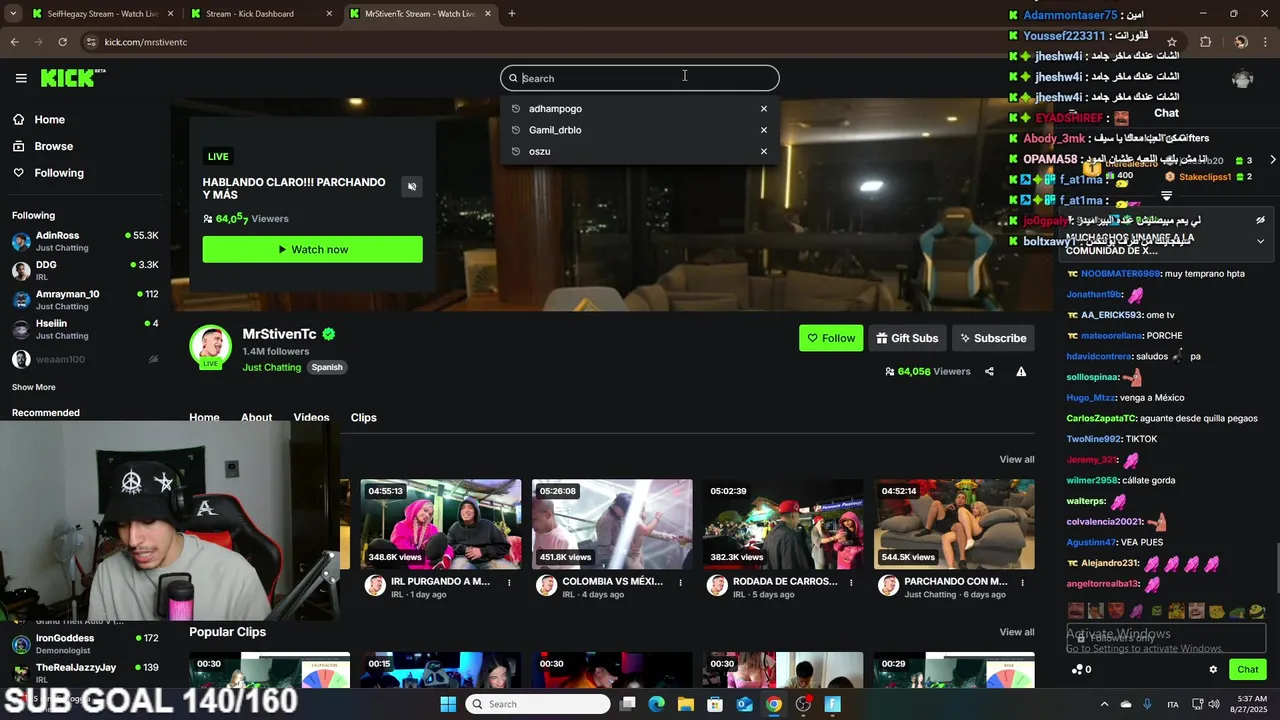The image size is (1280, 720).
Task: Click the Kick logo
Action: pos(72,78)
